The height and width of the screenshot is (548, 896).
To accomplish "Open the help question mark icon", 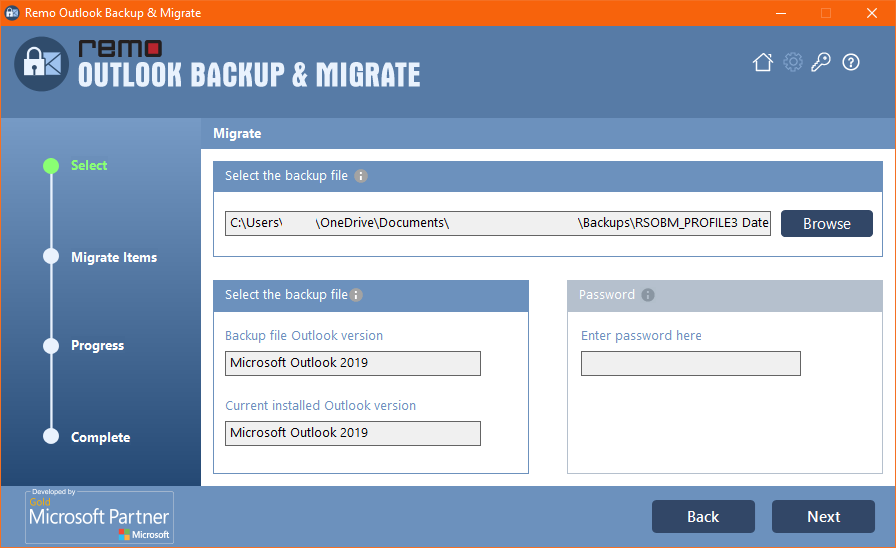I will coord(851,62).
